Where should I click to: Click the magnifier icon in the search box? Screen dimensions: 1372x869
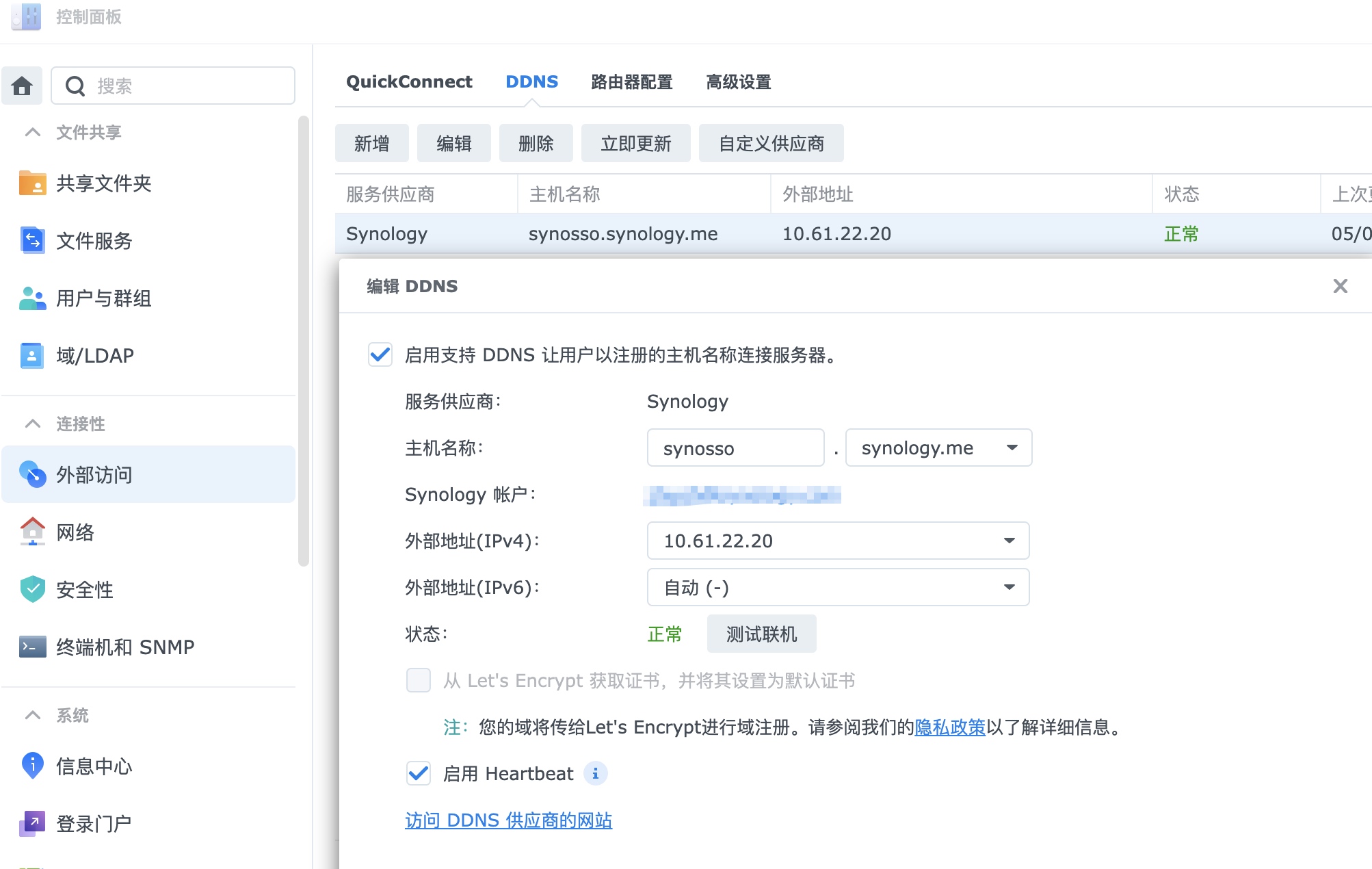click(x=75, y=86)
